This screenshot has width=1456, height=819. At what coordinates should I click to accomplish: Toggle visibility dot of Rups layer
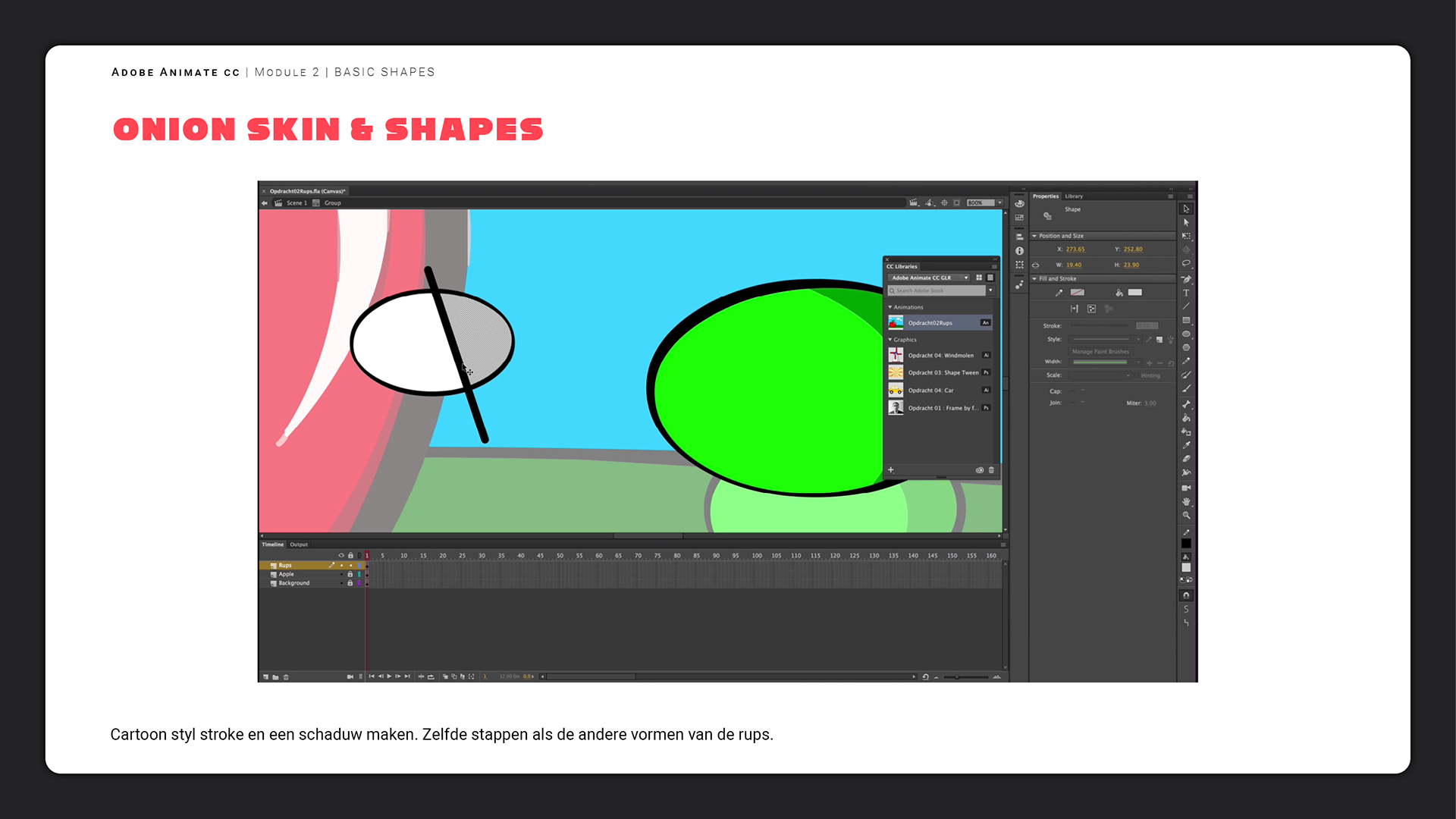(x=341, y=566)
